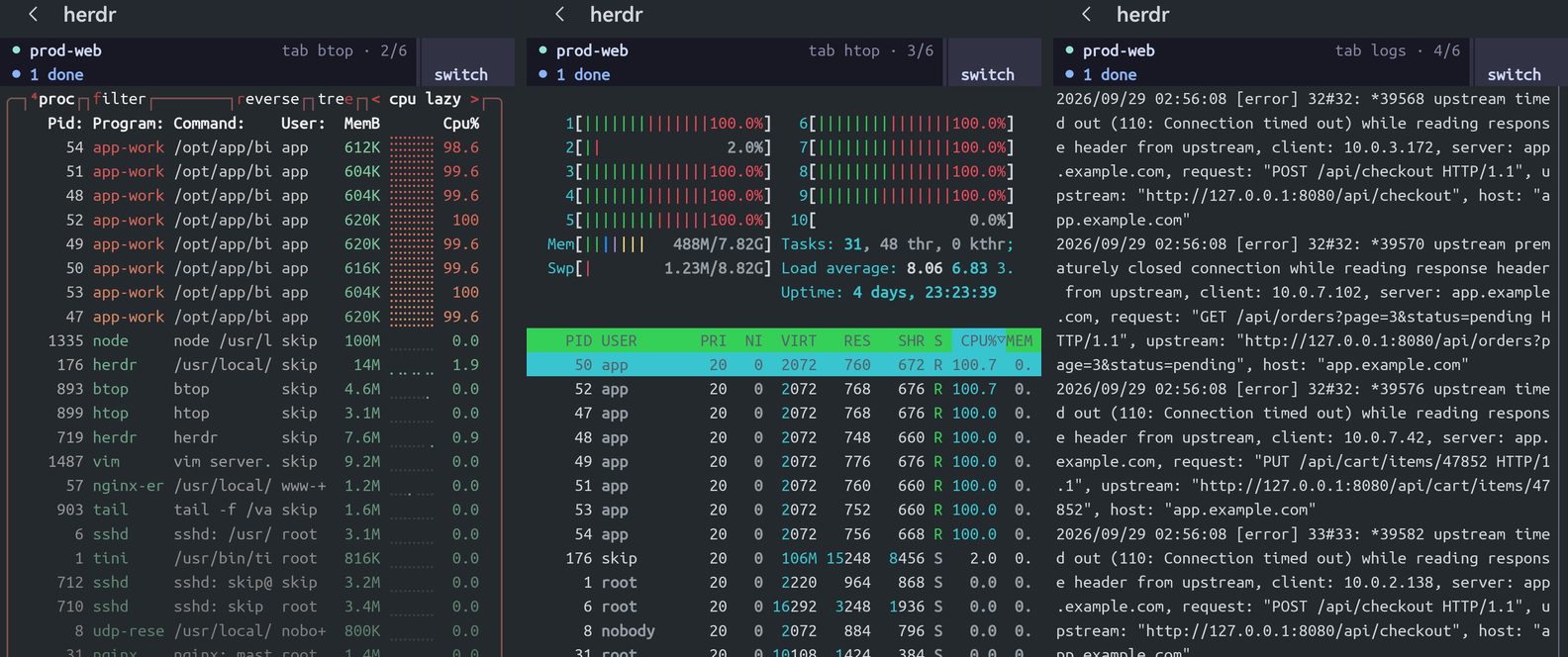This screenshot has width=1568, height=657.
Task: Click green status dot beside prod-web in logs pane
Action: click(x=1070, y=50)
